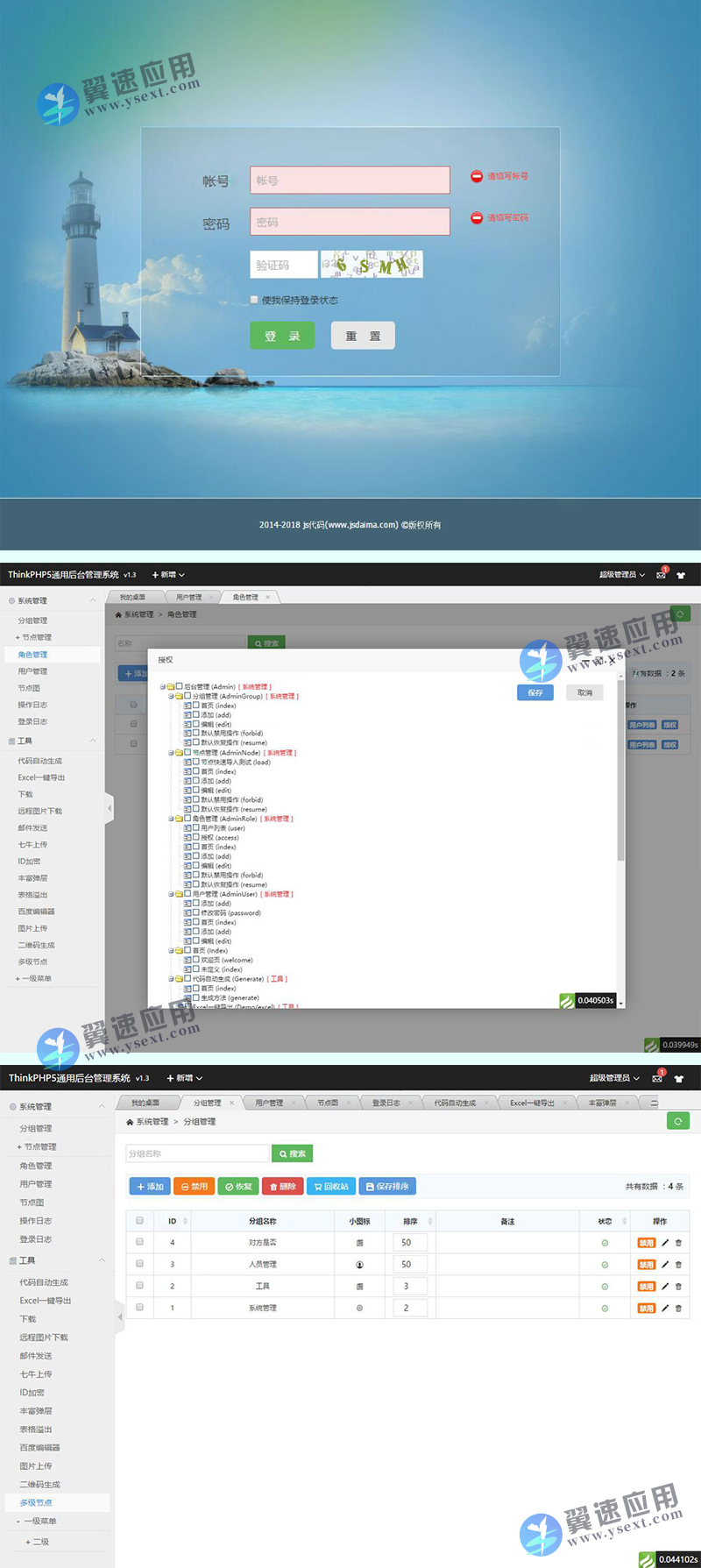Collapse the 代码自动生成 (Generate) tree node
Image resolution: width=701 pixels, height=1568 pixels.
click(171, 978)
